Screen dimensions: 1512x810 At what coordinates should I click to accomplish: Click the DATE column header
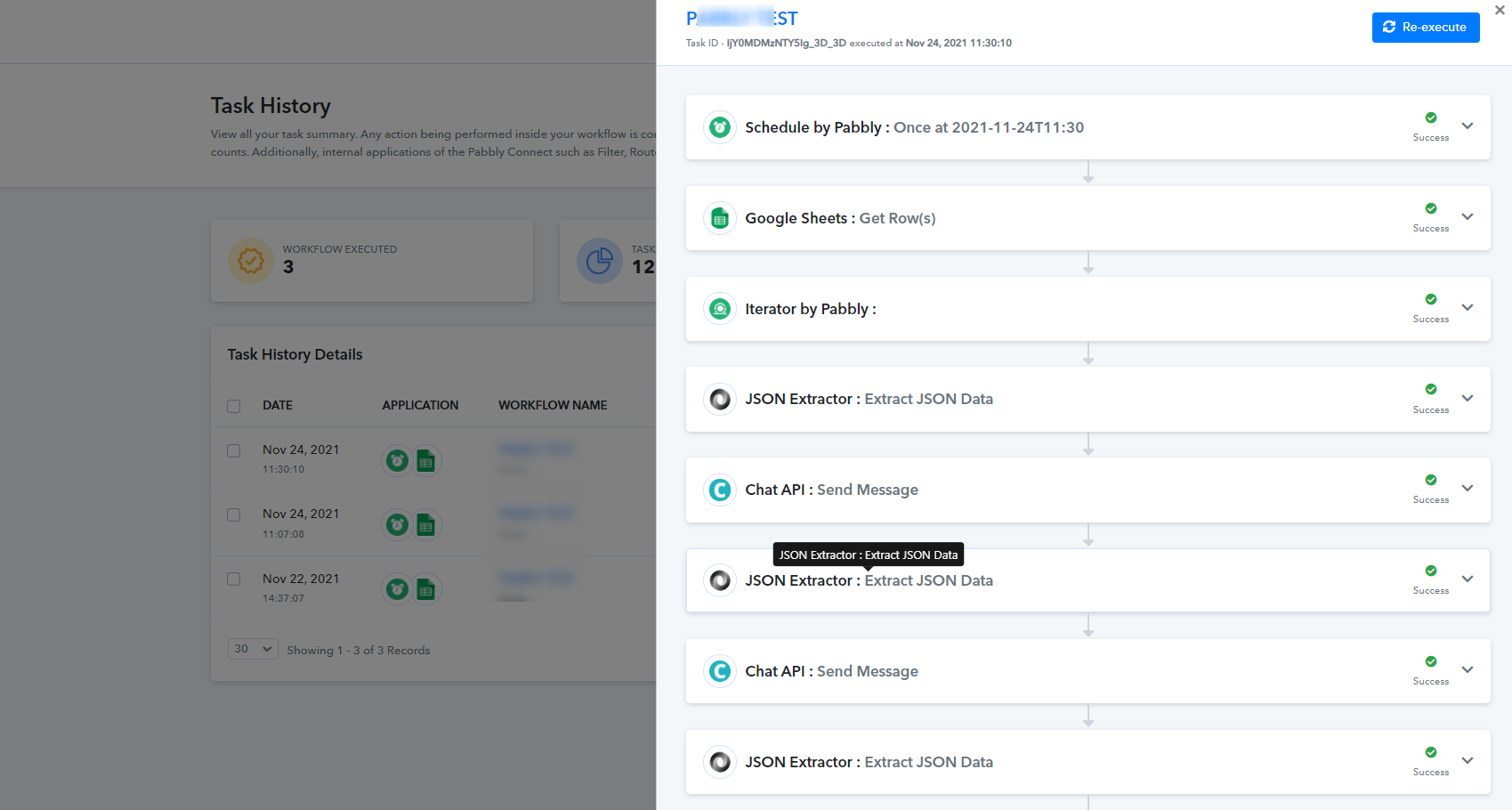point(278,405)
